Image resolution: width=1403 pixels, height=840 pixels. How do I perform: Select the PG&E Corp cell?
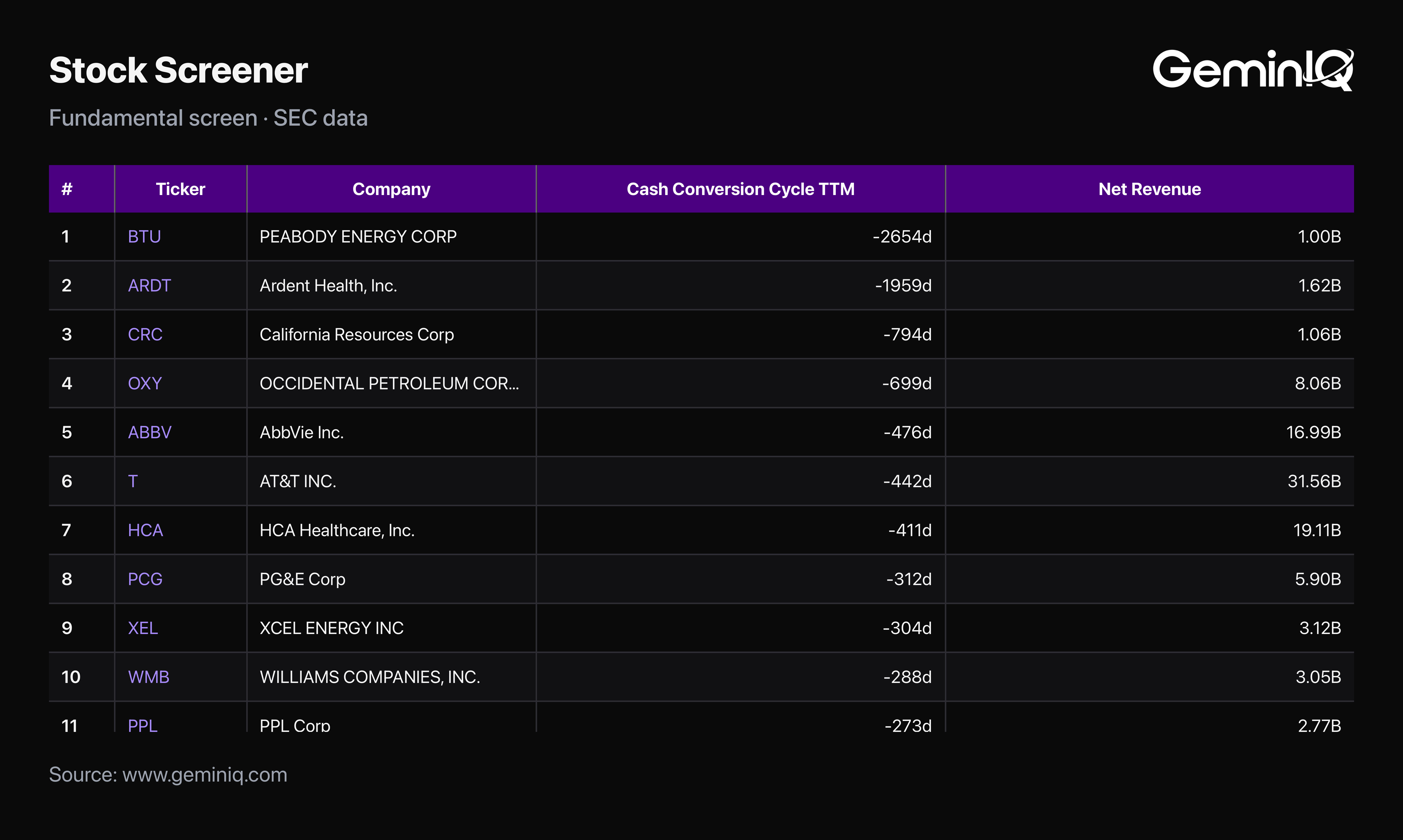(x=391, y=579)
